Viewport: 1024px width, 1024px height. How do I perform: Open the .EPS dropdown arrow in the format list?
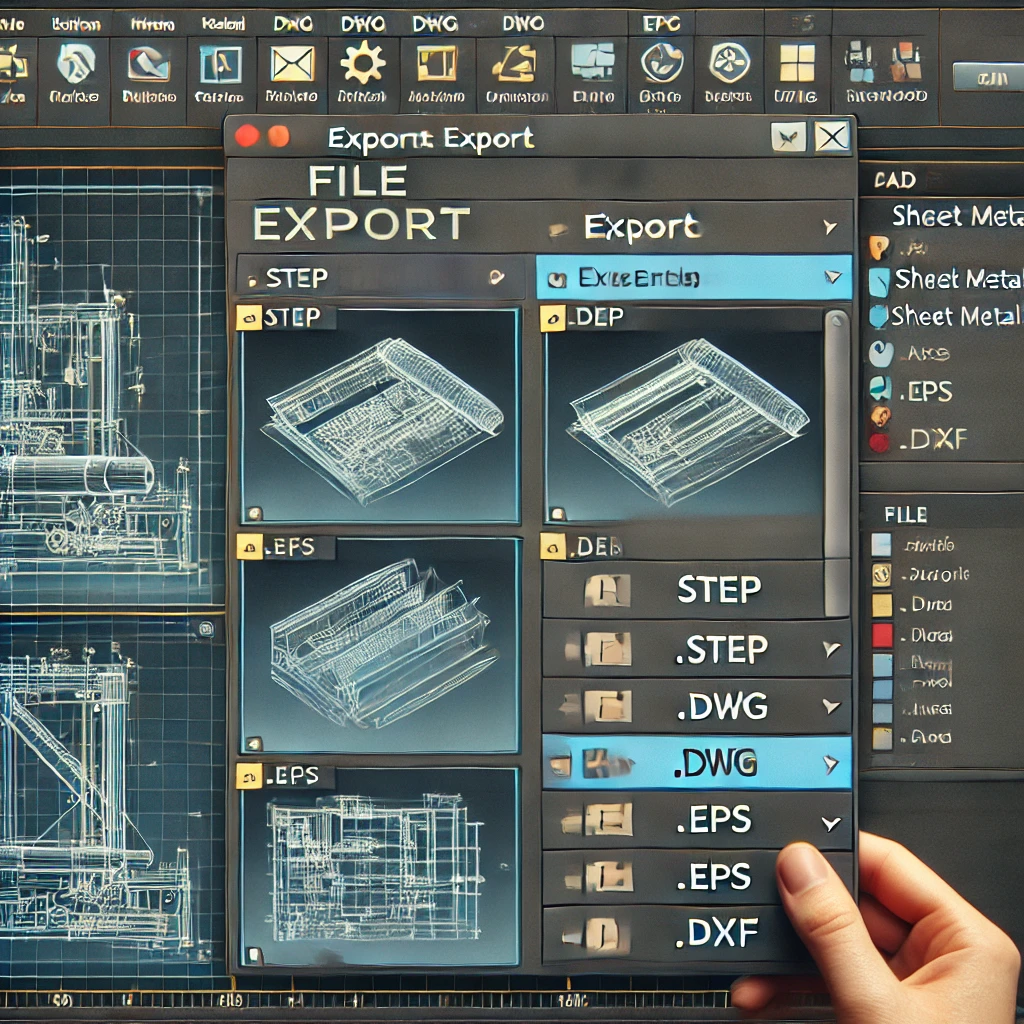point(830,822)
